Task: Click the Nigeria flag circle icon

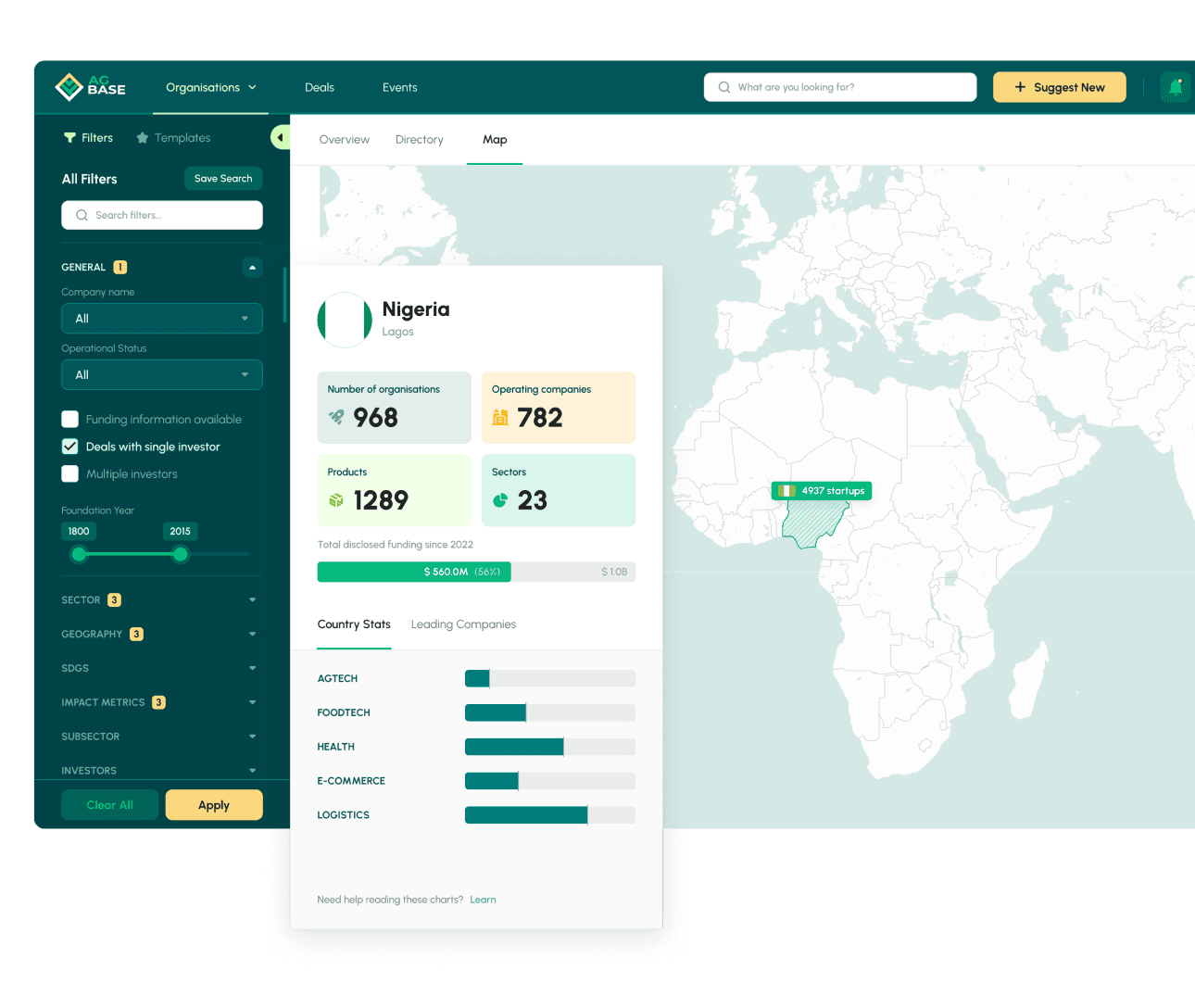Action: (345, 320)
